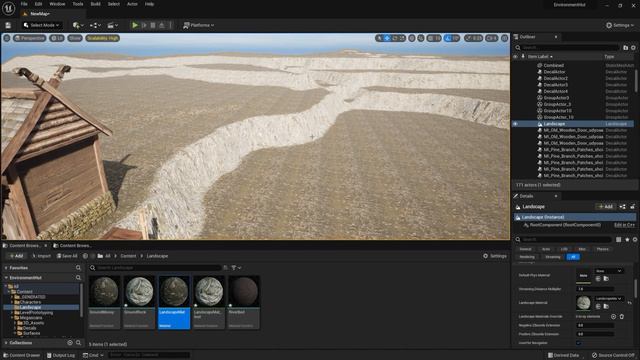
Task: Toggle surface snapping in viewport toolbar
Action: point(421,38)
